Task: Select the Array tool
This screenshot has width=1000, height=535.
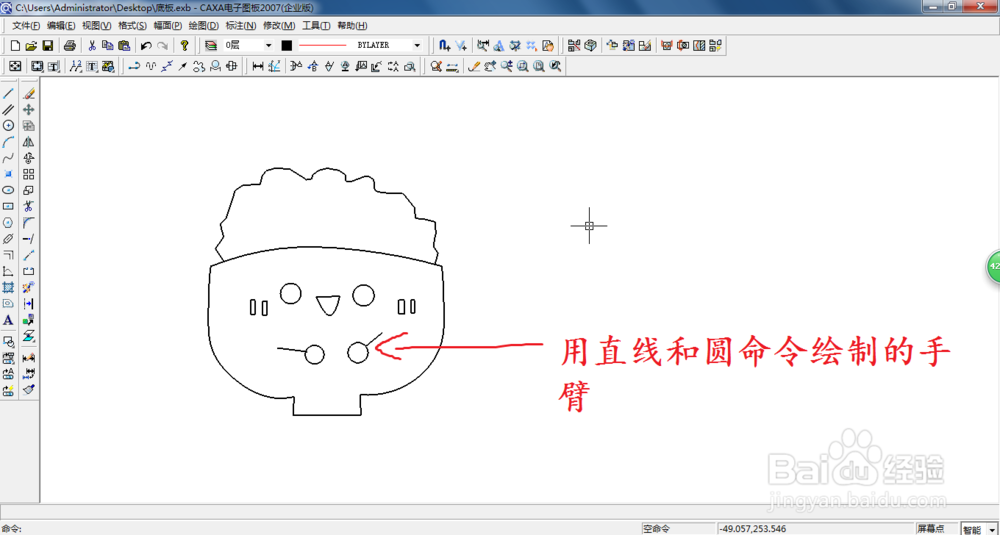Action: tap(29, 174)
